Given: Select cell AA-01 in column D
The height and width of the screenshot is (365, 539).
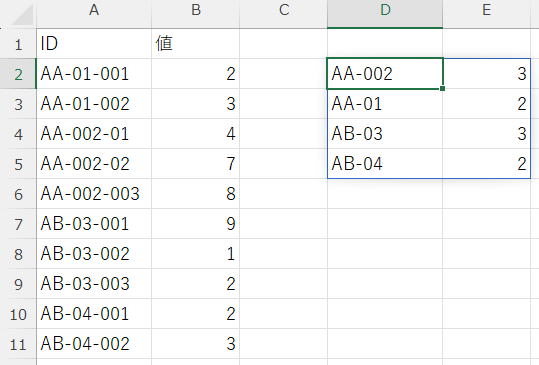Looking at the screenshot, I should [x=385, y=104].
